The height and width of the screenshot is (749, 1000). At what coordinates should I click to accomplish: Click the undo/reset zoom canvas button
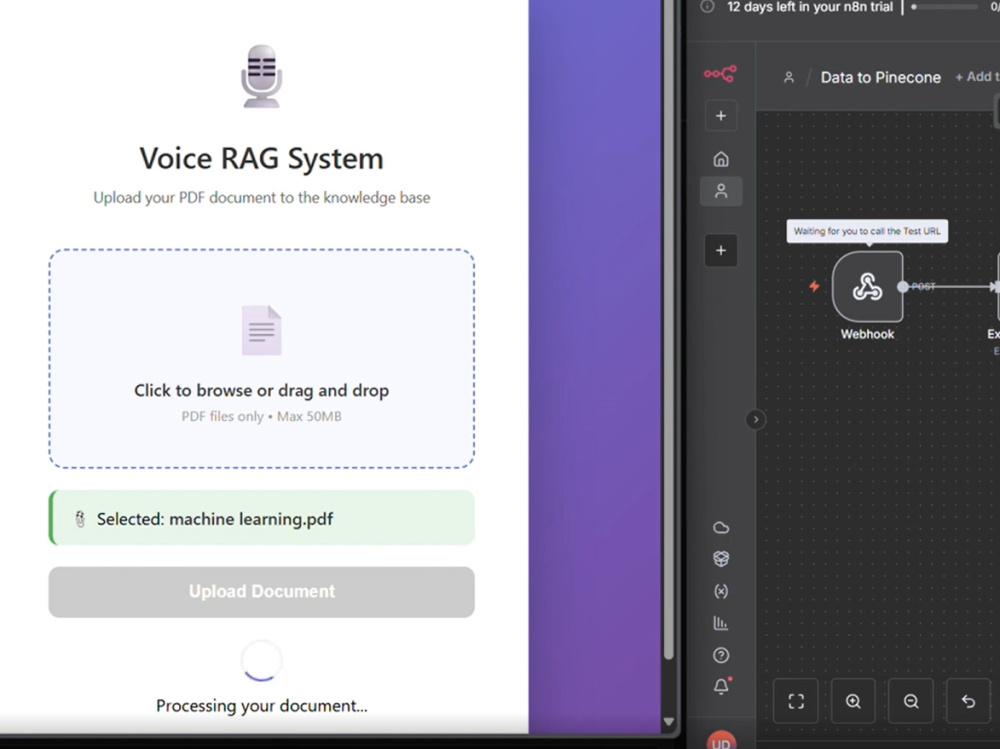pos(968,702)
